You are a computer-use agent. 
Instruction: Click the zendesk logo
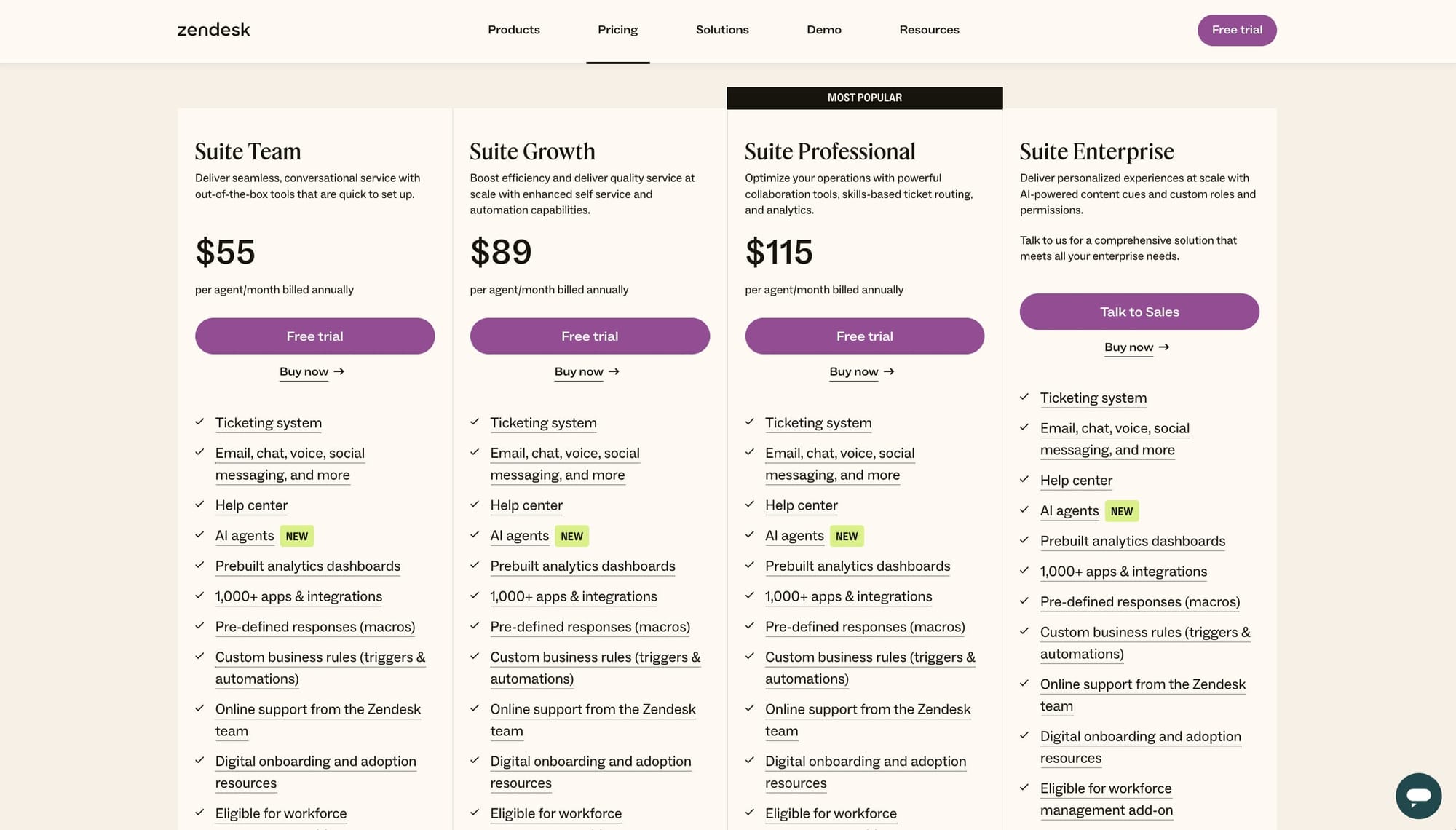point(213,30)
